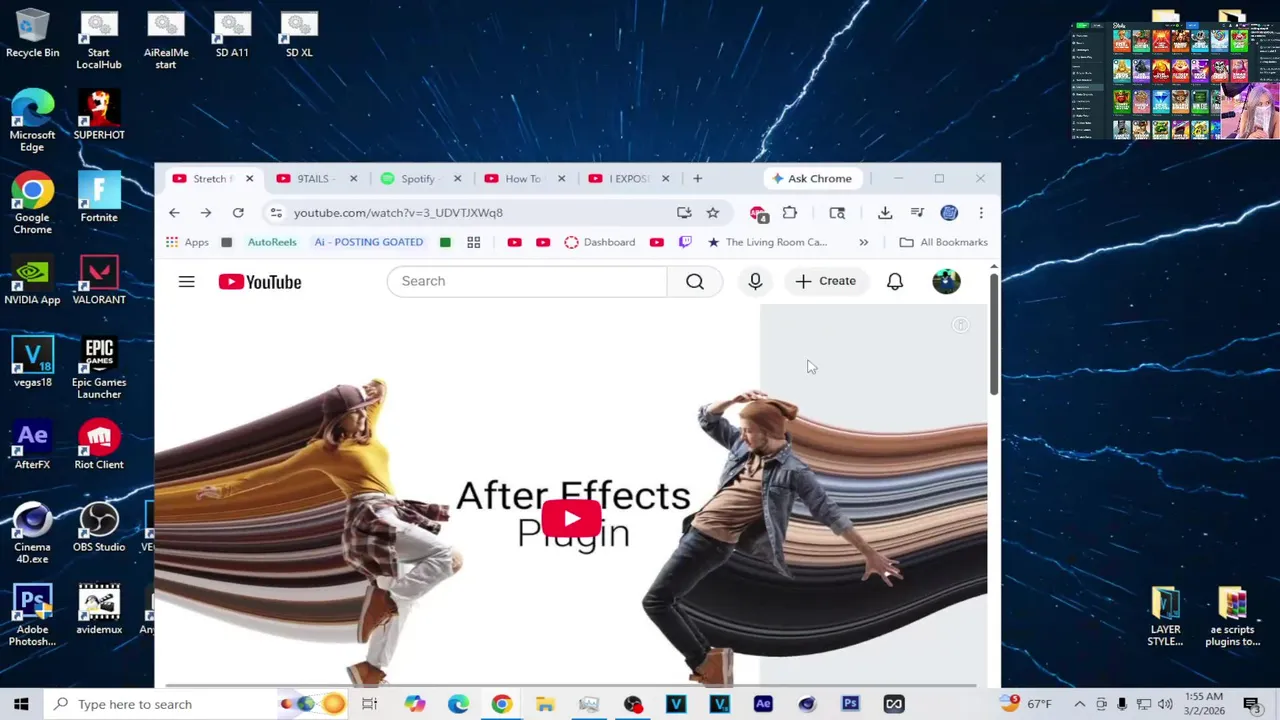View site information icon in address bar
Image resolution: width=1280 pixels, height=720 pixels.
pyautogui.click(x=276, y=212)
